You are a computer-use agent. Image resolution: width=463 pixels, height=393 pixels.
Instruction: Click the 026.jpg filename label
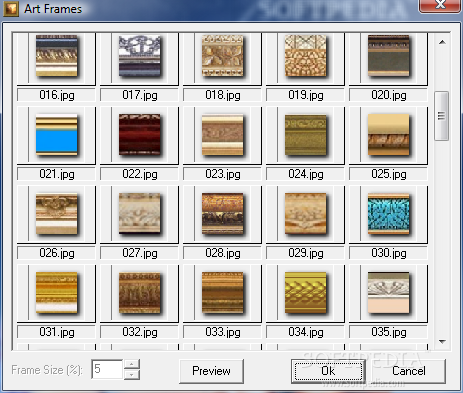[56, 253]
